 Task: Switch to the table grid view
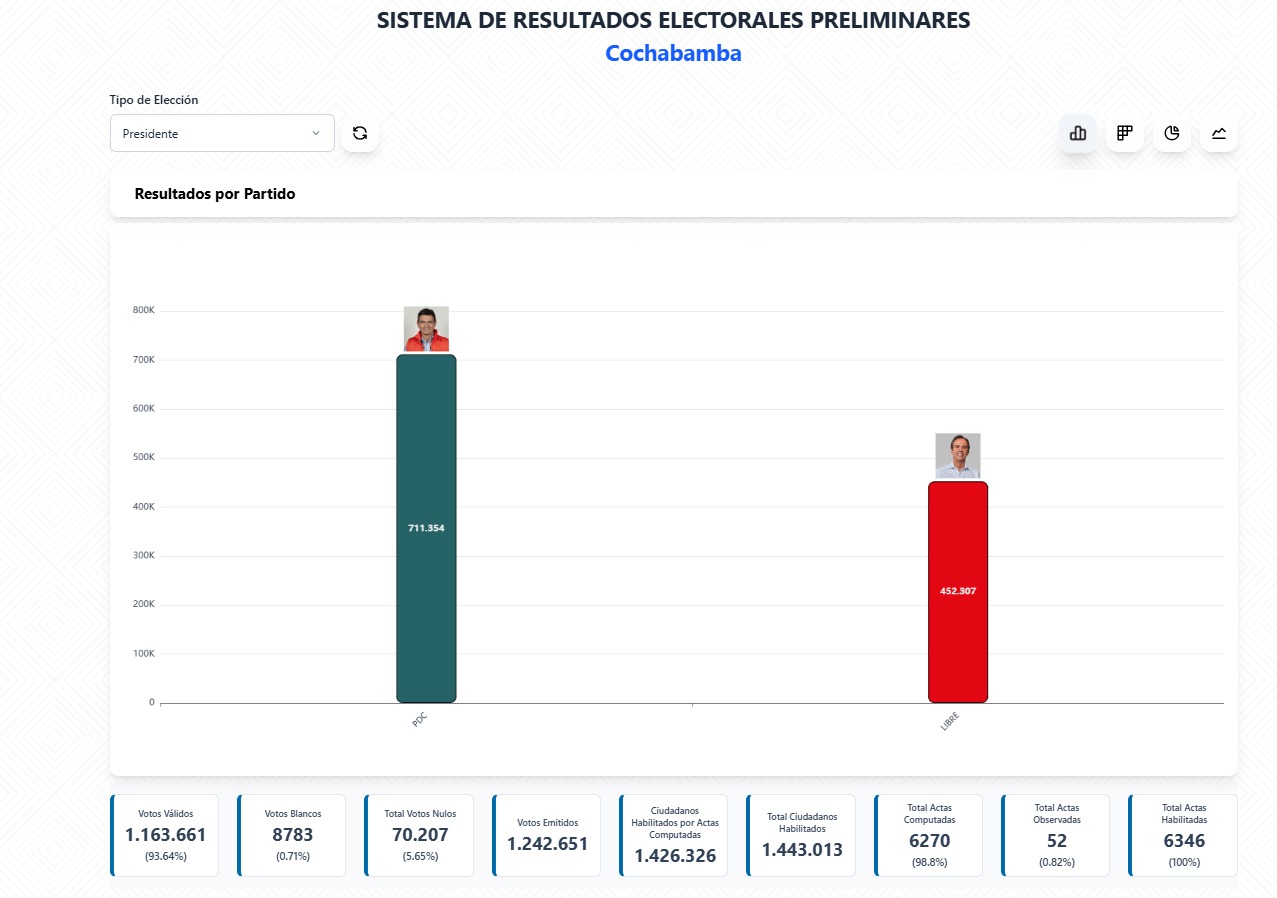pyautogui.click(x=1125, y=133)
